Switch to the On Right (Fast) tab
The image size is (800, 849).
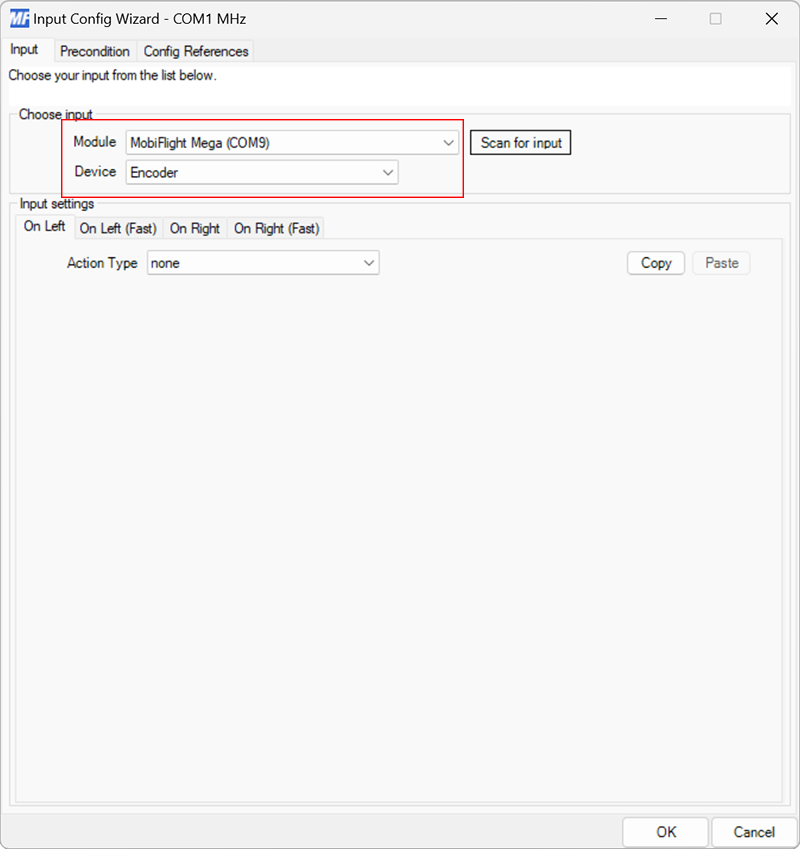276,228
